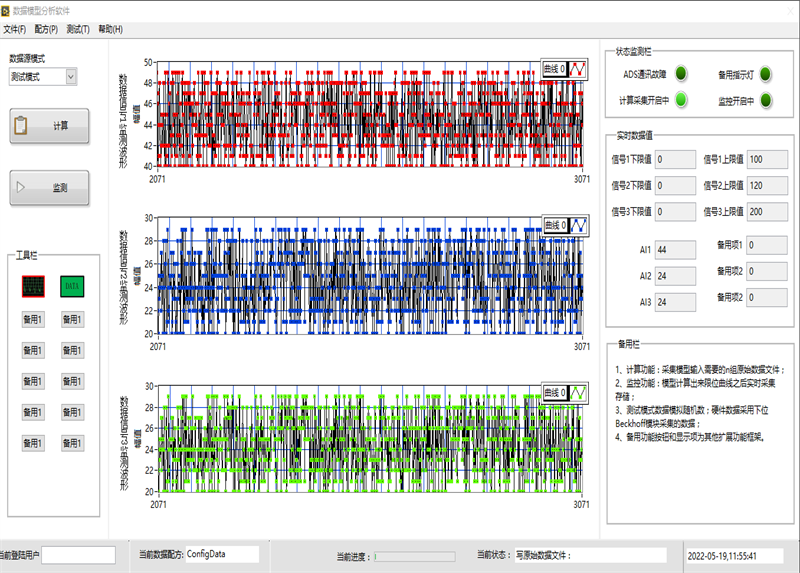
Task: Toggle the ADS通讯故障 indicator light
Action: pyautogui.click(x=680, y=74)
